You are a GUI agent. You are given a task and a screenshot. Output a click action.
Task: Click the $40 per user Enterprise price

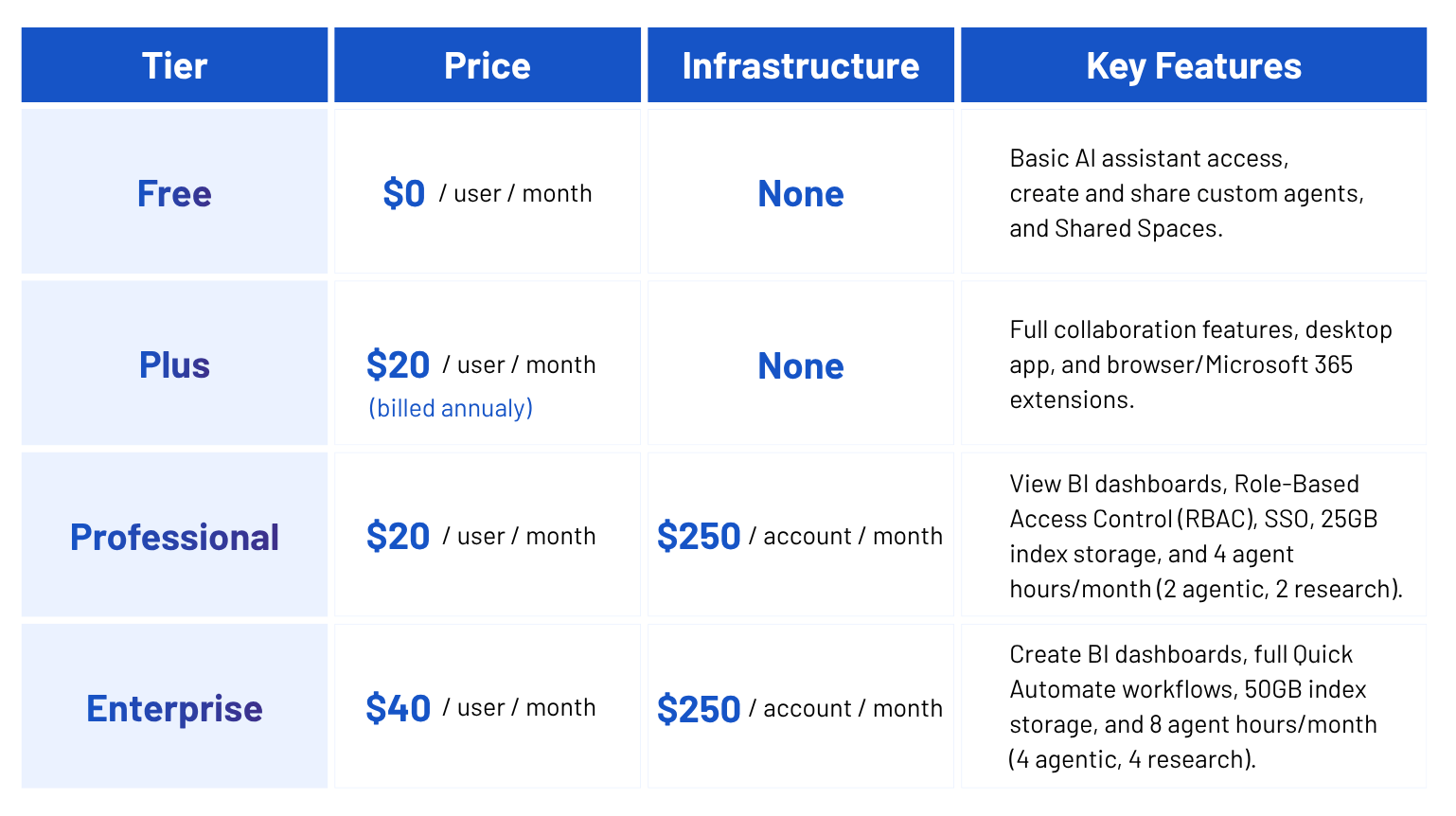point(481,707)
